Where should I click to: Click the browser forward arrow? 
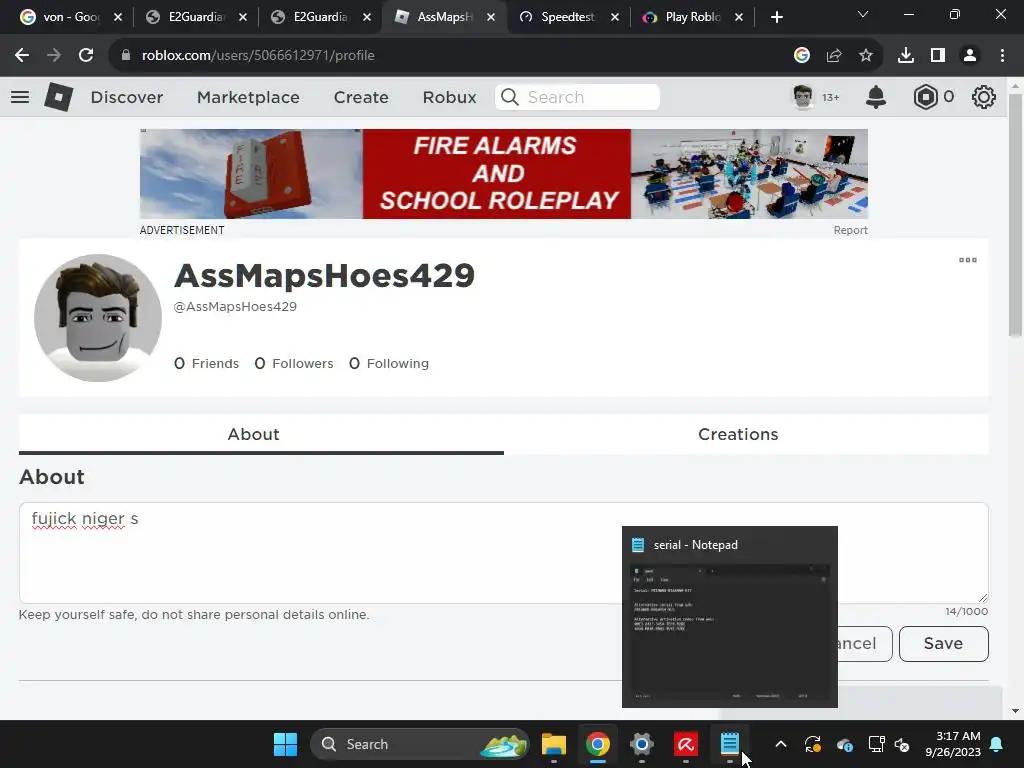click(x=54, y=56)
